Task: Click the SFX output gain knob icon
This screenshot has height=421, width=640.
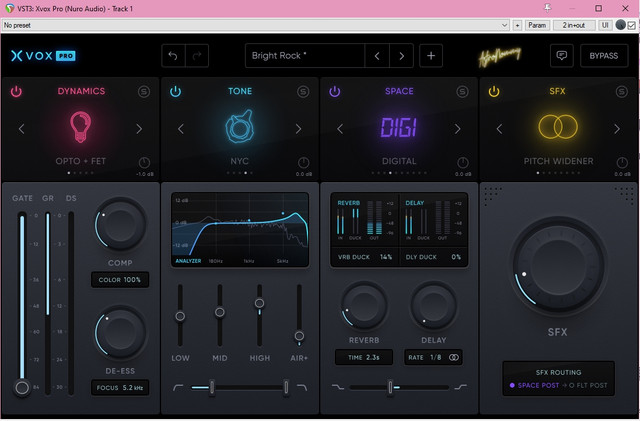Action: tap(622, 163)
